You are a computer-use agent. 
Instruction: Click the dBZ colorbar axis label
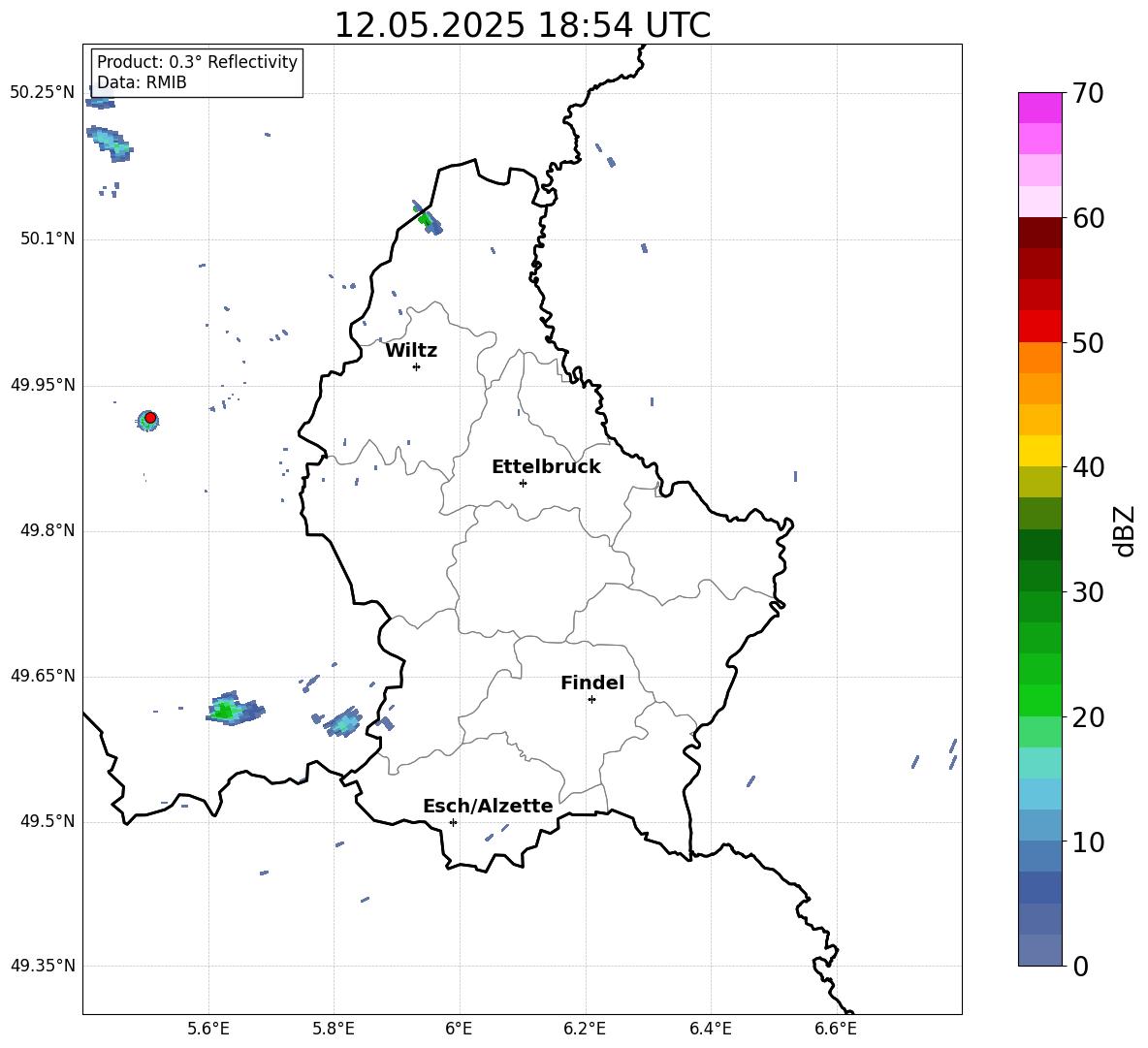click(x=1124, y=530)
